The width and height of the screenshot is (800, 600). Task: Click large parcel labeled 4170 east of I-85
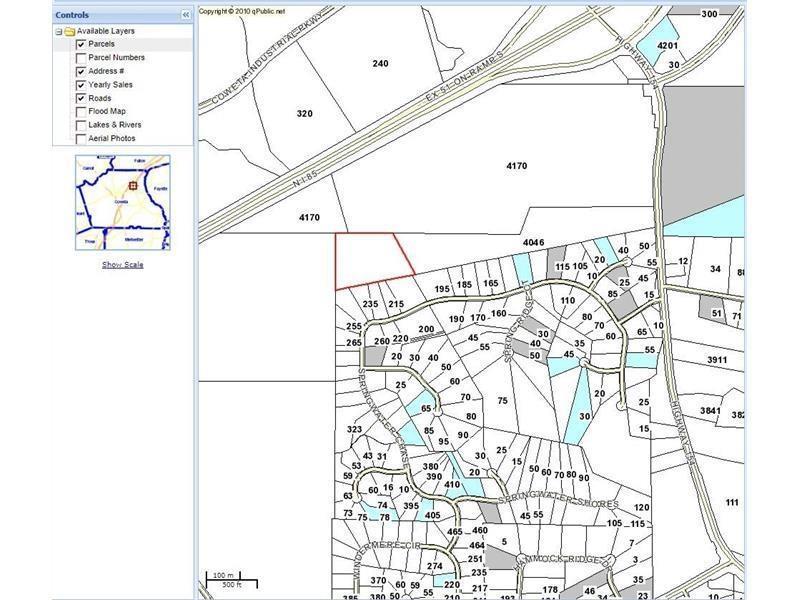pyautogui.click(x=516, y=166)
